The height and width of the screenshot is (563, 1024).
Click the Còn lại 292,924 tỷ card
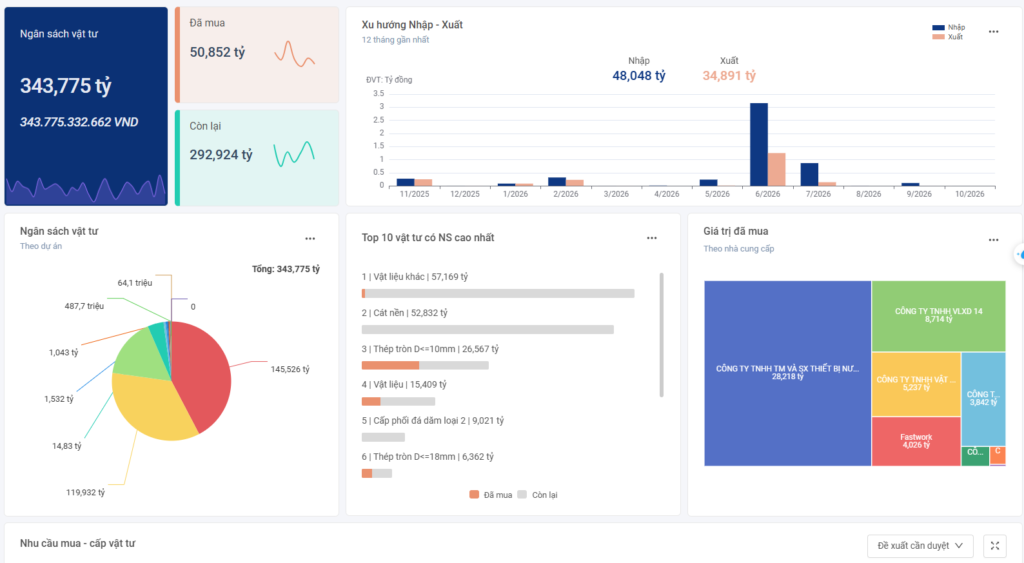coord(257,157)
